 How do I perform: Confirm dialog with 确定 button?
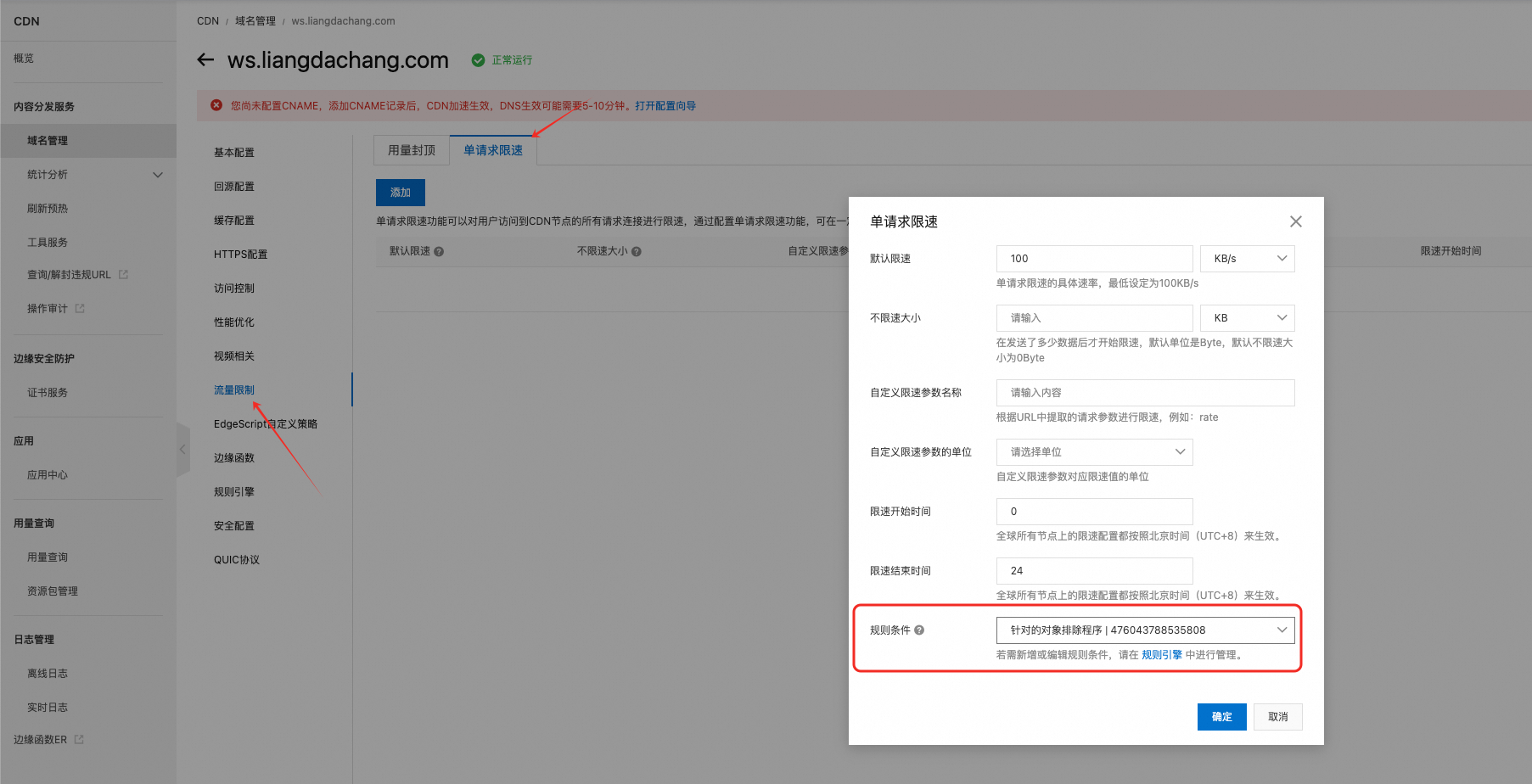1222,717
